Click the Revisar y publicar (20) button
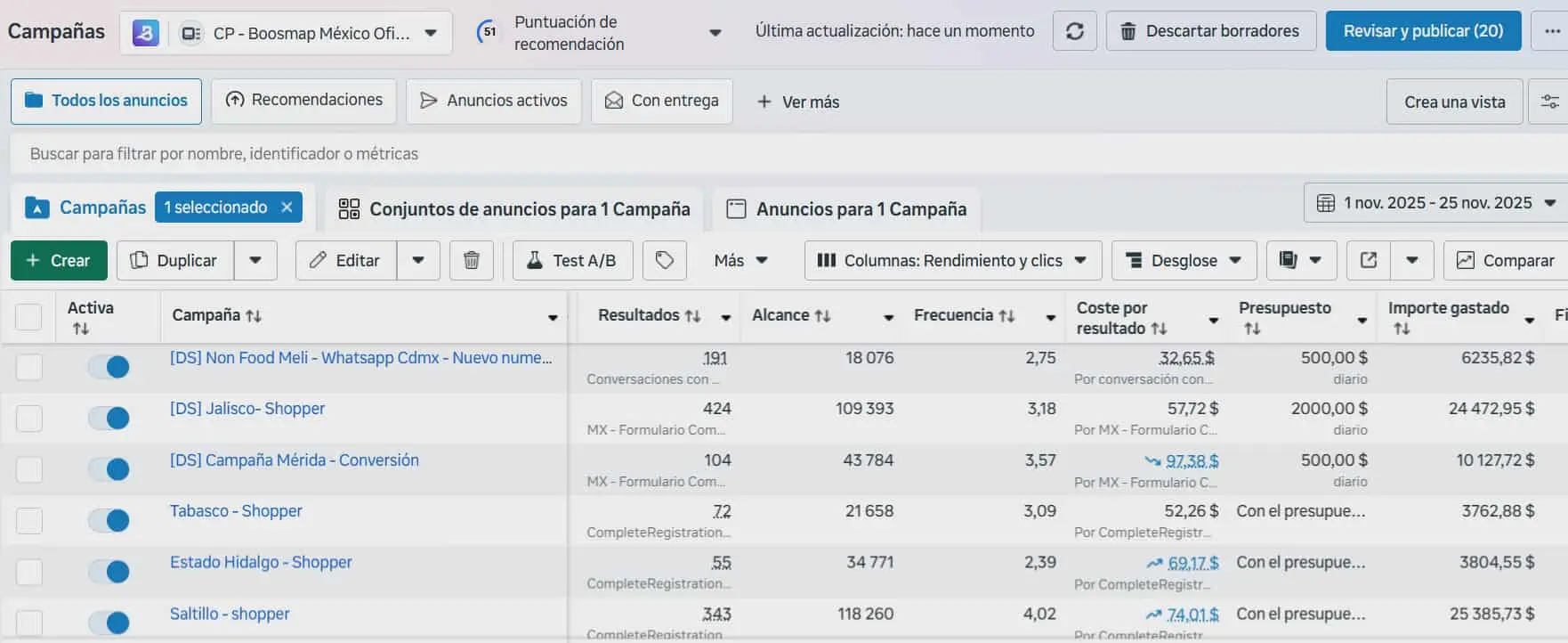Screen dimensions: 1568x643 point(1422,31)
